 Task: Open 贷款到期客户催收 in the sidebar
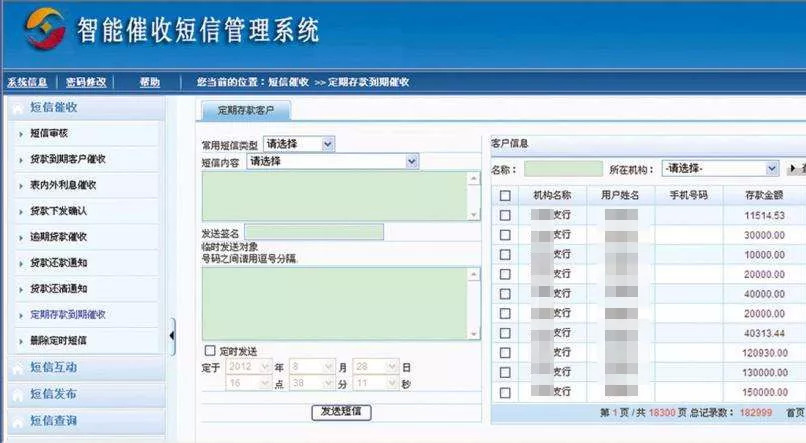pos(68,159)
